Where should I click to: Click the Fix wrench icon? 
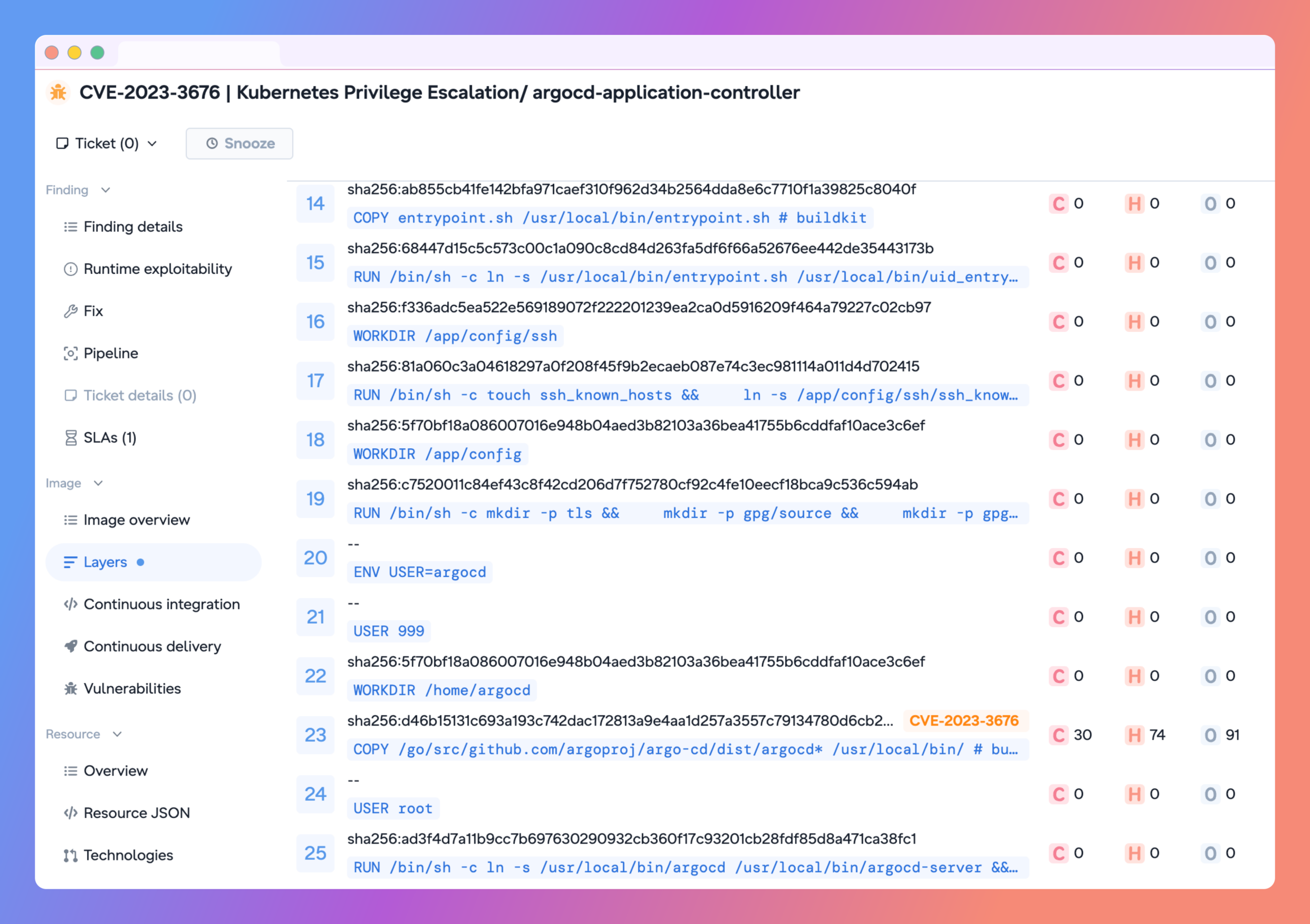pyautogui.click(x=70, y=312)
